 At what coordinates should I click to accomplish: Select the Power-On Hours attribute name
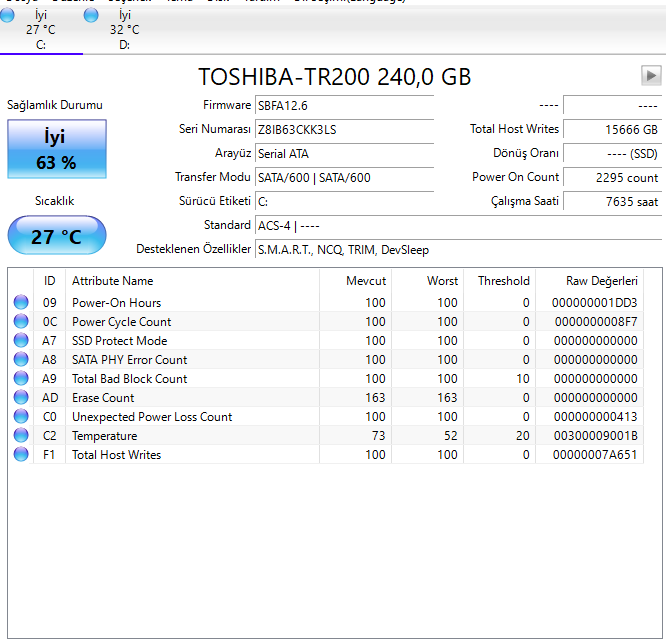coord(116,303)
